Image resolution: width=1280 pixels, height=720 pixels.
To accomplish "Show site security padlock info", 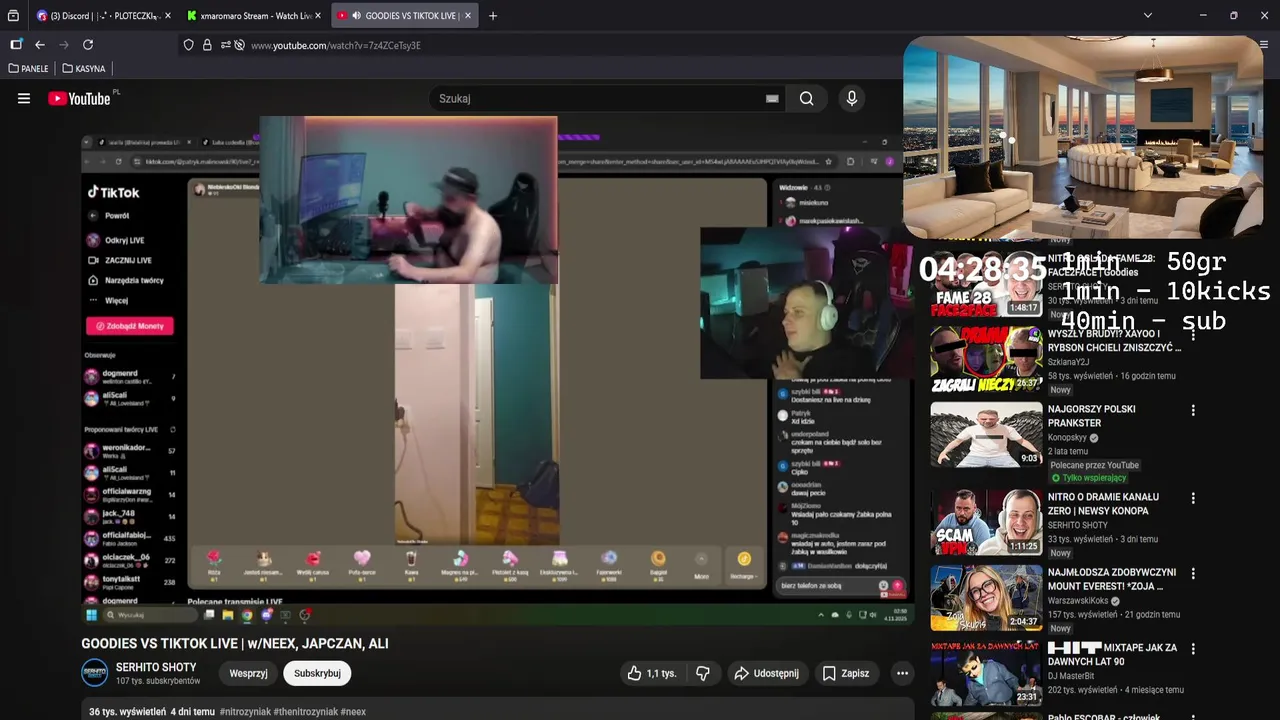I will point(207,45).
